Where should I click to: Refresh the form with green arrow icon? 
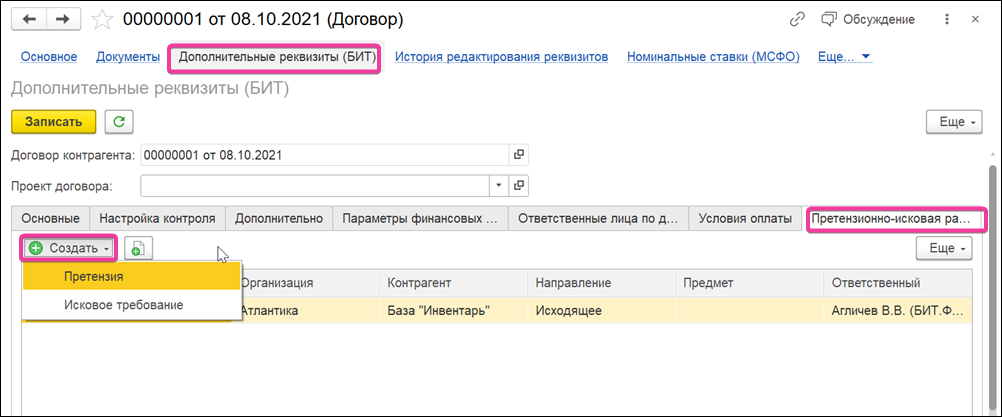(119, 122)
